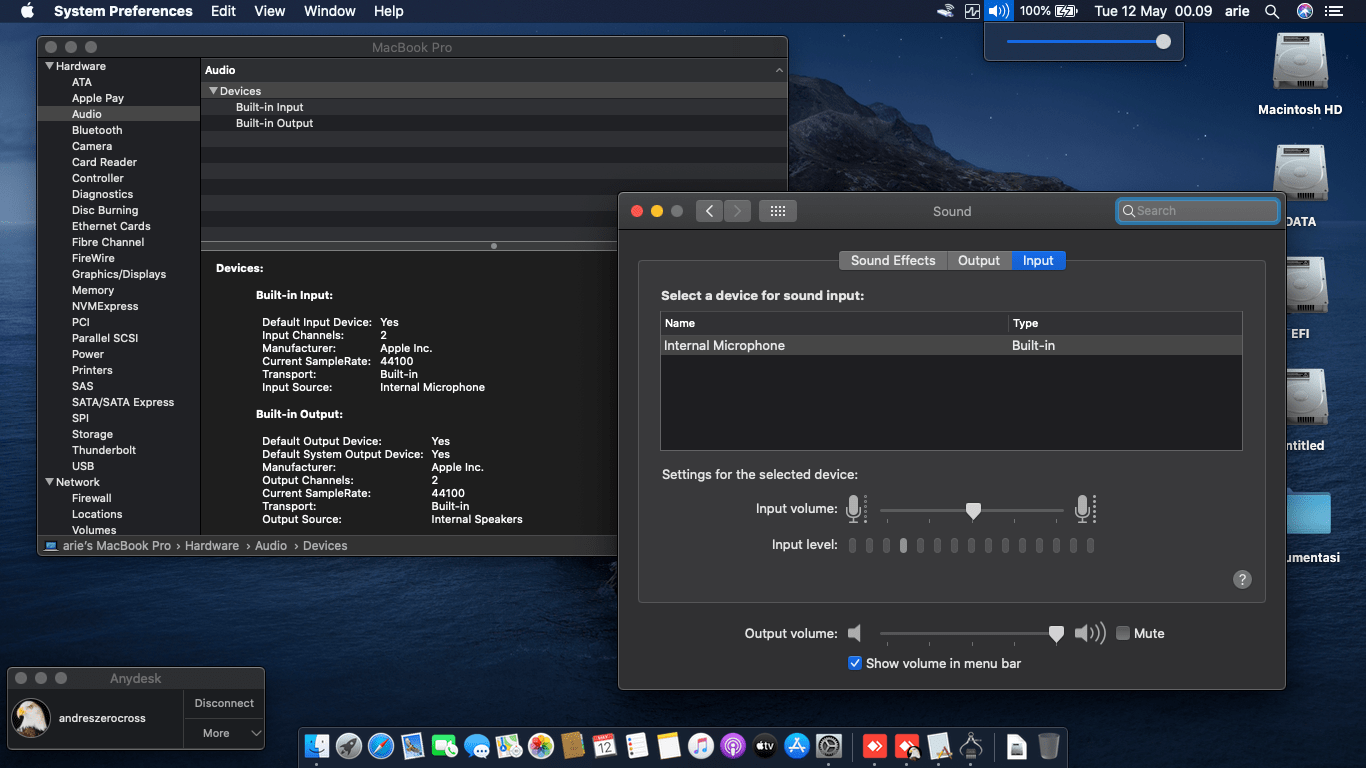Click the arie user name in menu bar

1237,11
